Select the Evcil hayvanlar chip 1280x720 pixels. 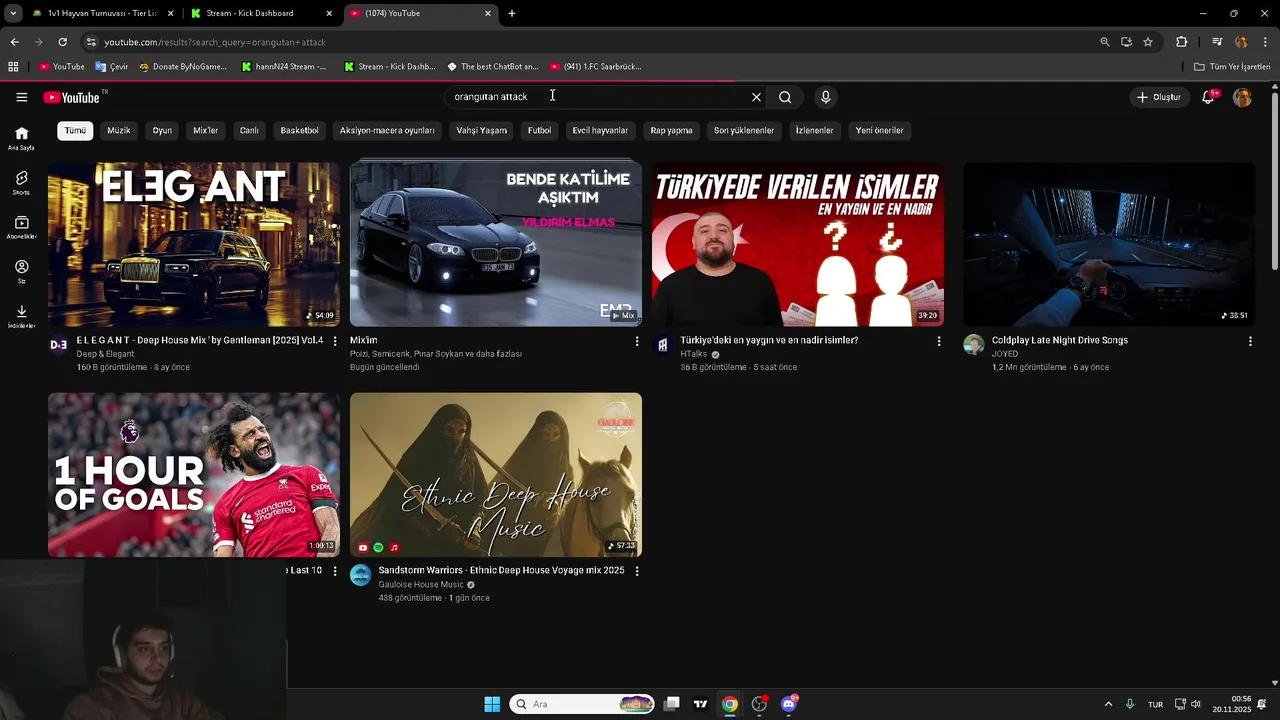click(x=600, y=130)
